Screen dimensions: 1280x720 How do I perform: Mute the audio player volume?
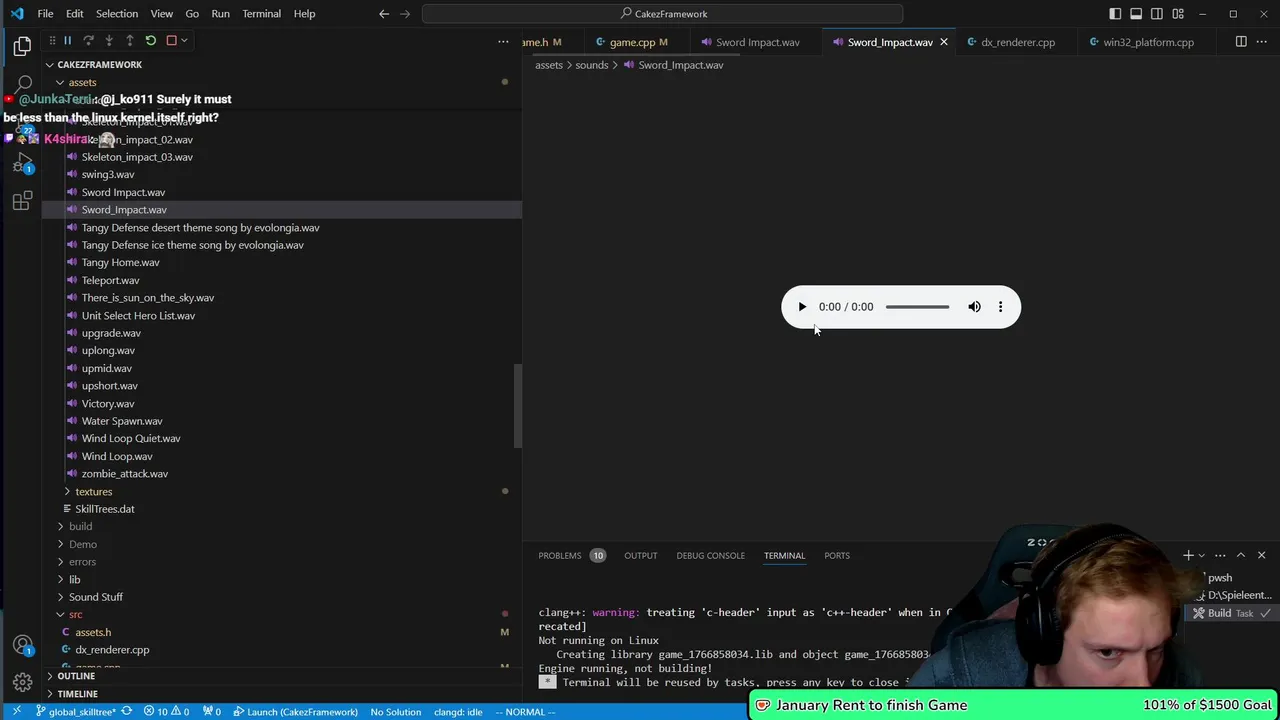[974, 307]
